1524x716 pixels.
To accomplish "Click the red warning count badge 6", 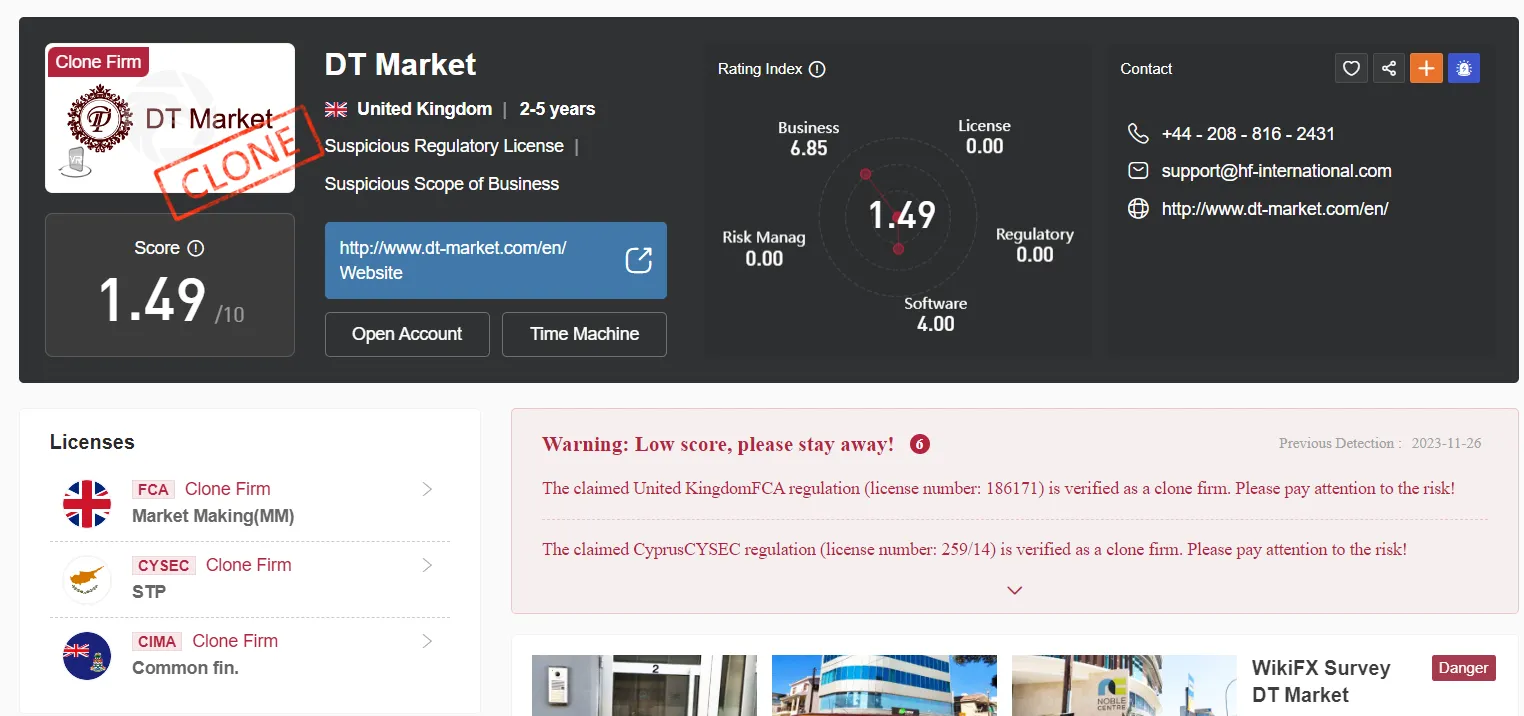I will click(x=920, y=444).
